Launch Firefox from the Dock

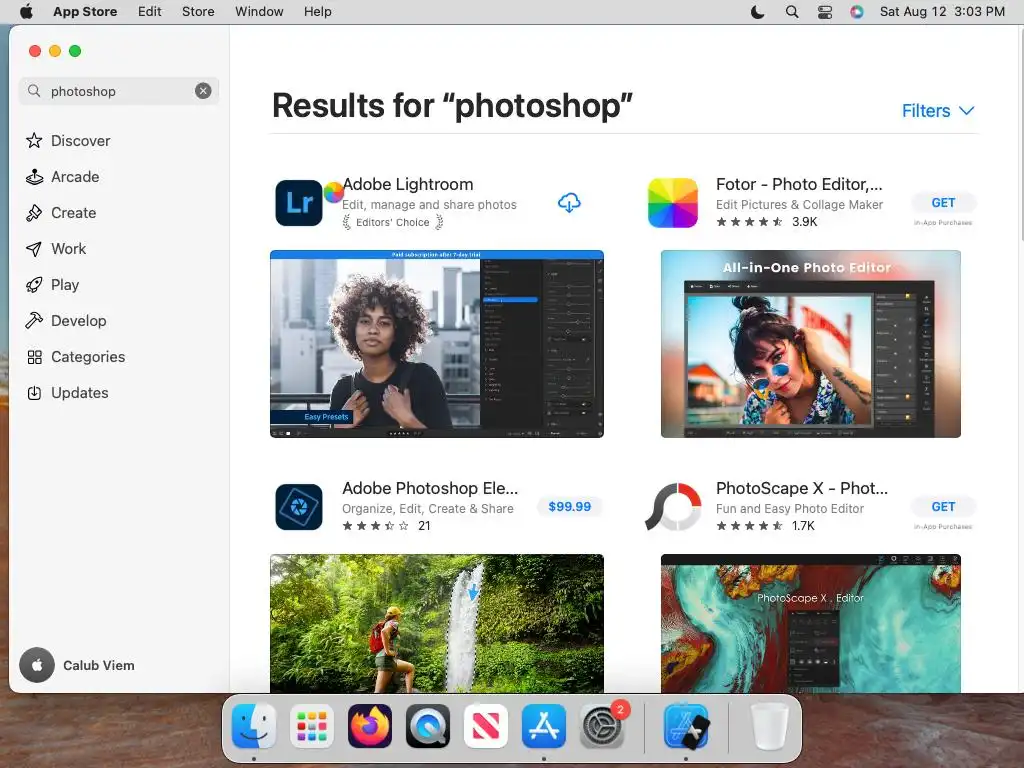pos(370,726)
